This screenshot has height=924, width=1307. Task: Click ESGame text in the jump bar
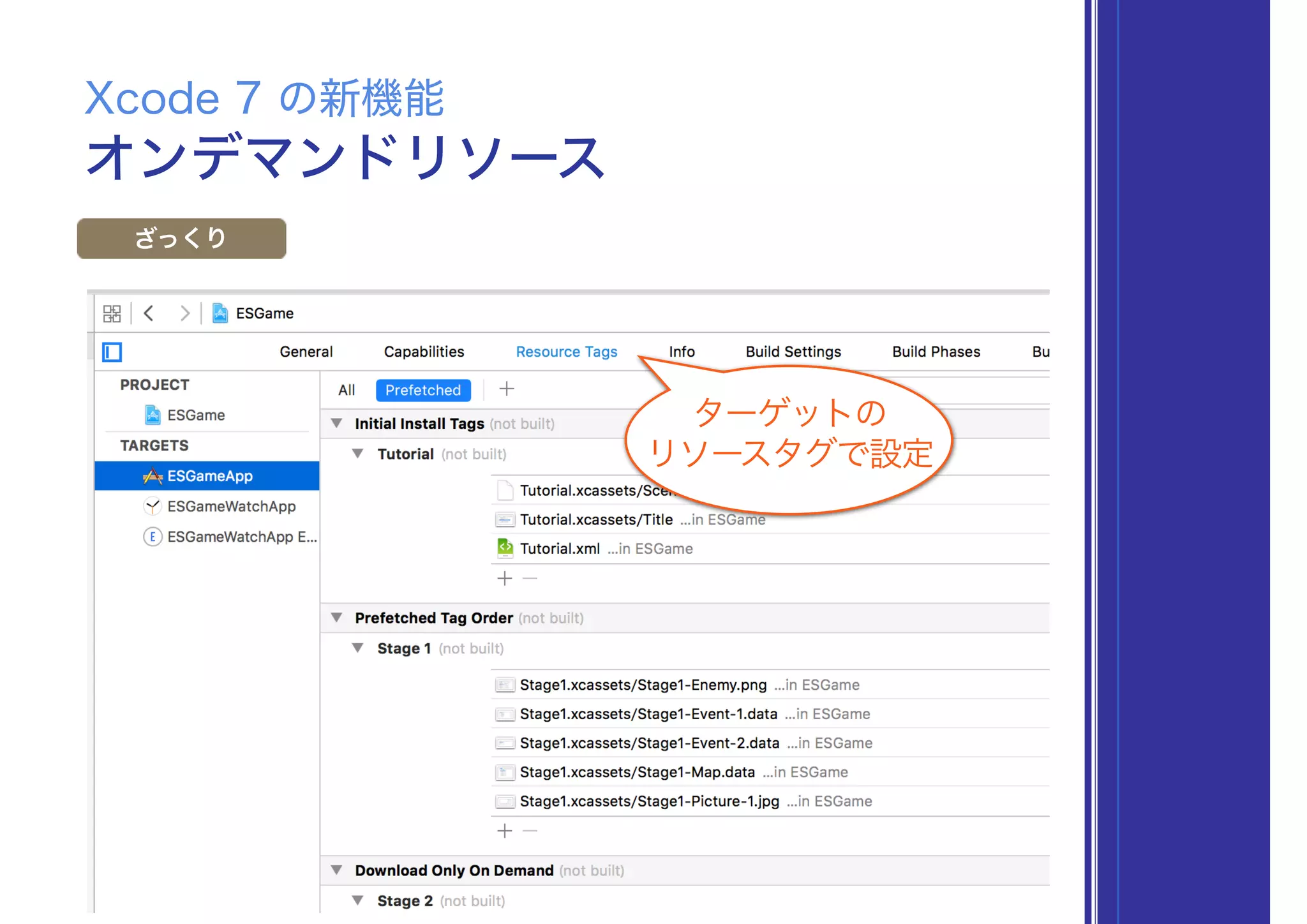265,313
